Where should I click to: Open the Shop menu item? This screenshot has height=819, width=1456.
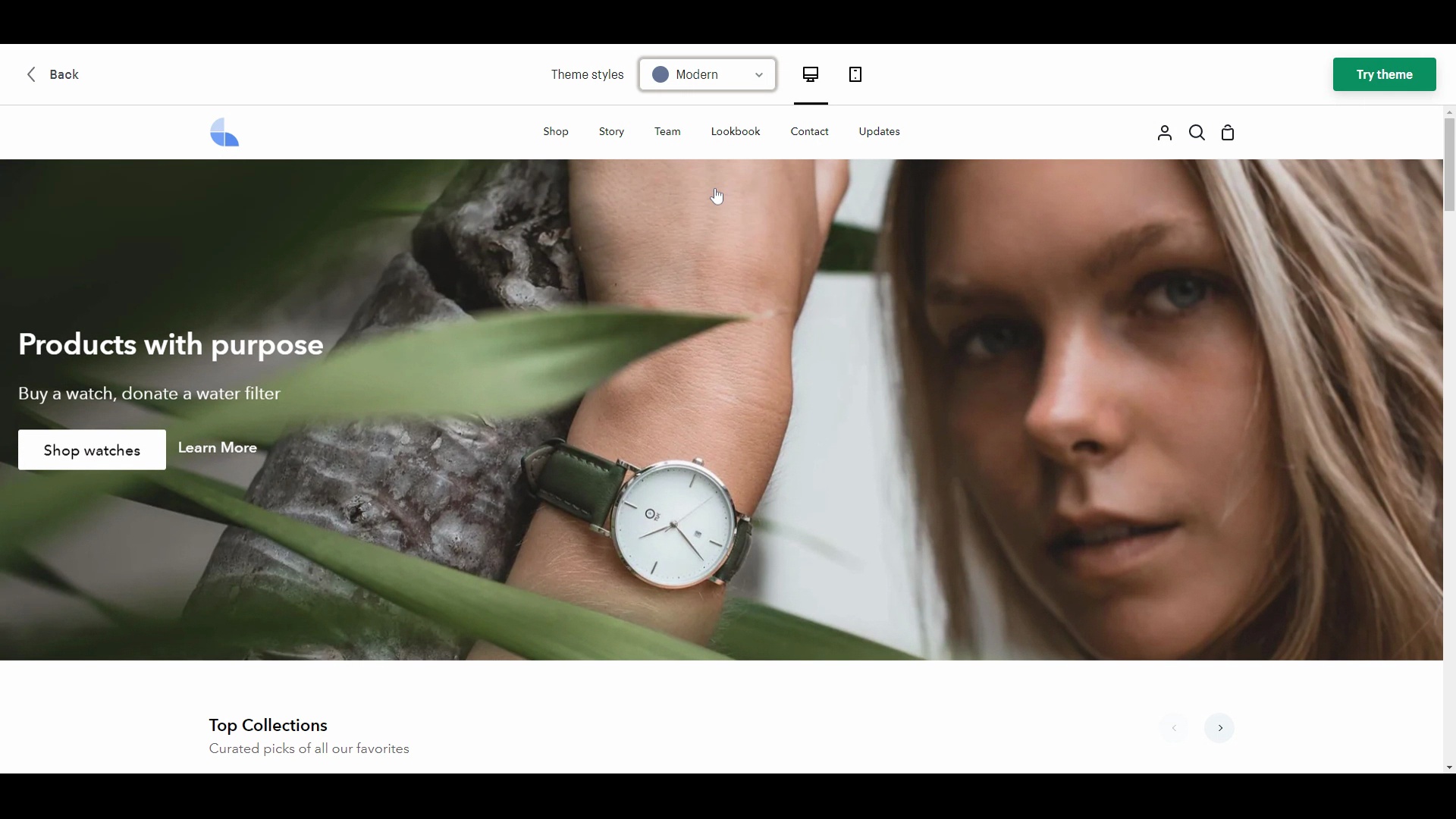pyautogui.click(x=556, y=132)
